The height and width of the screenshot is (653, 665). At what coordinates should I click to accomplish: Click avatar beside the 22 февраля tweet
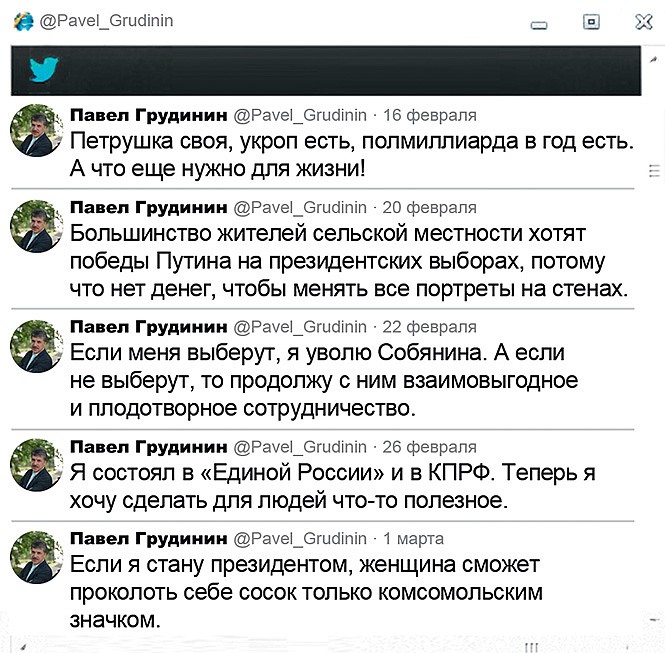(37, 346)
